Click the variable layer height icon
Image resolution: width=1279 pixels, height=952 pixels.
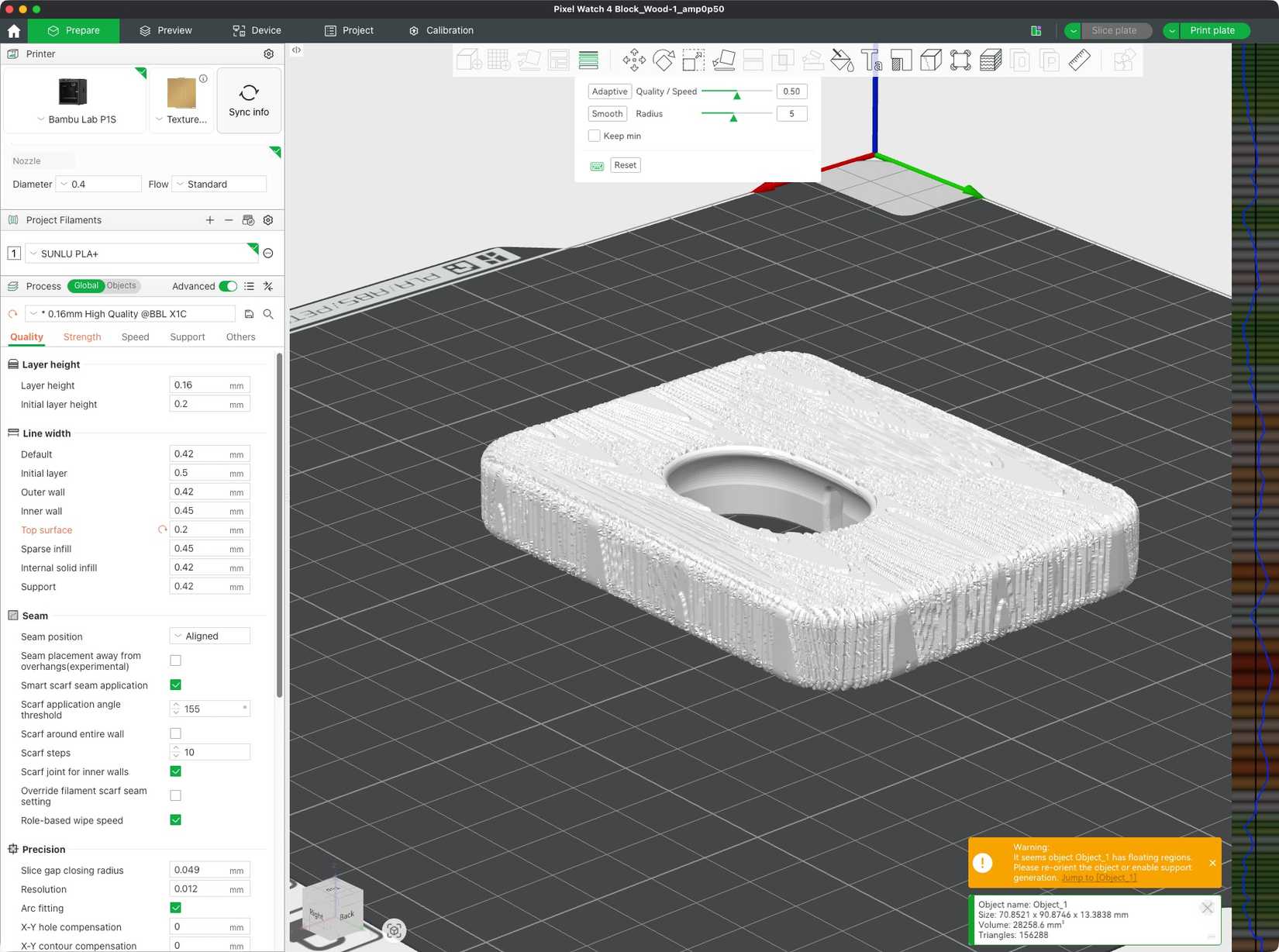[588, 60]
